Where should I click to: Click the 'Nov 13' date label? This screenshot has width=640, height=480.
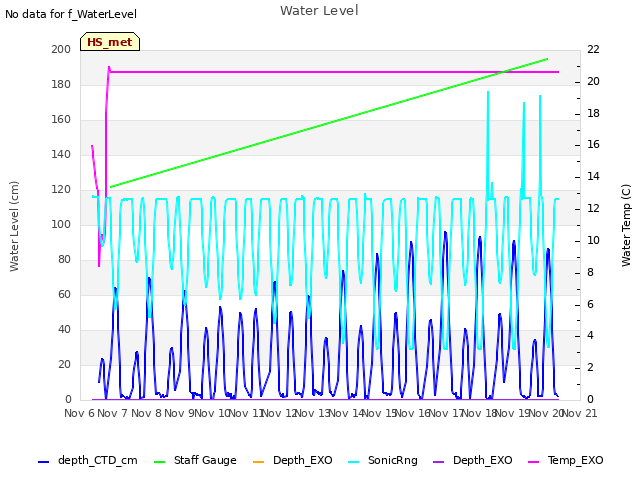(312, 413)
